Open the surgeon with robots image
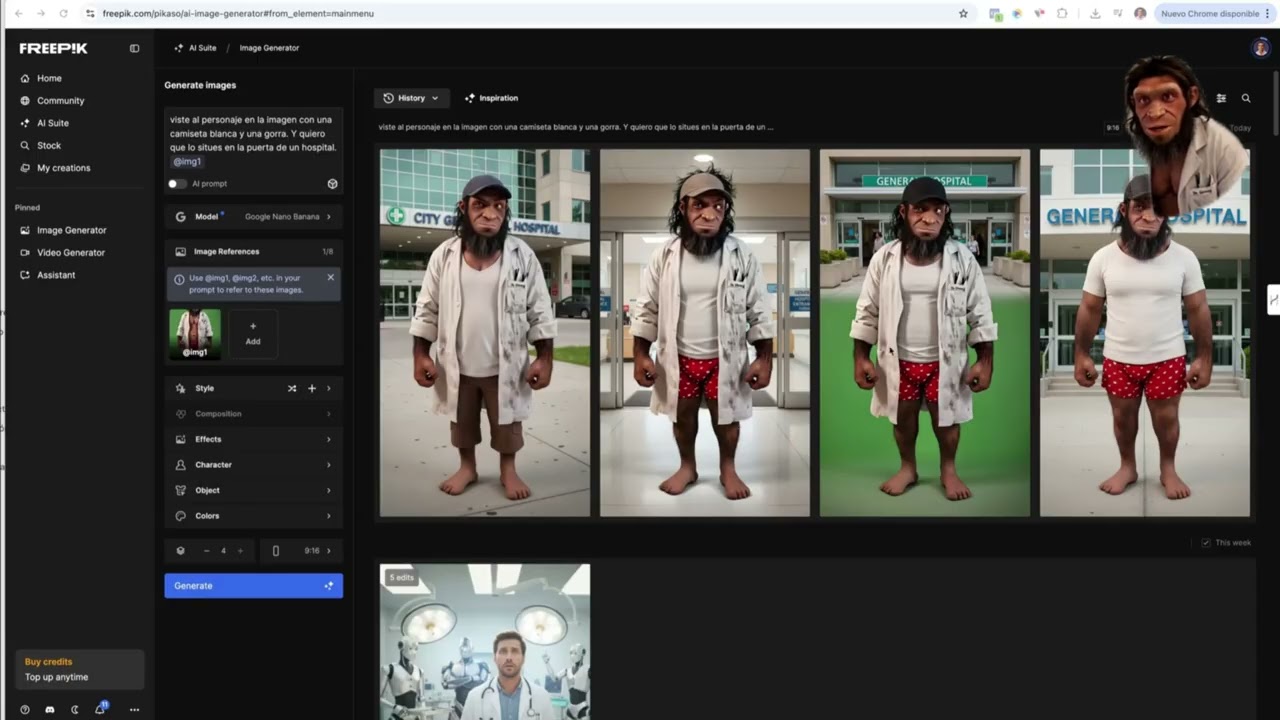The width and height of the screenshot is (1280, 720). [x=485, y=642]
